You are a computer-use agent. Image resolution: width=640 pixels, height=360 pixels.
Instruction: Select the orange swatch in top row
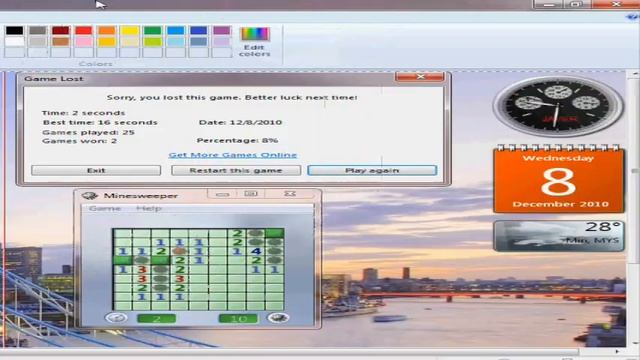pyautogui.click(x=107, y=31)
